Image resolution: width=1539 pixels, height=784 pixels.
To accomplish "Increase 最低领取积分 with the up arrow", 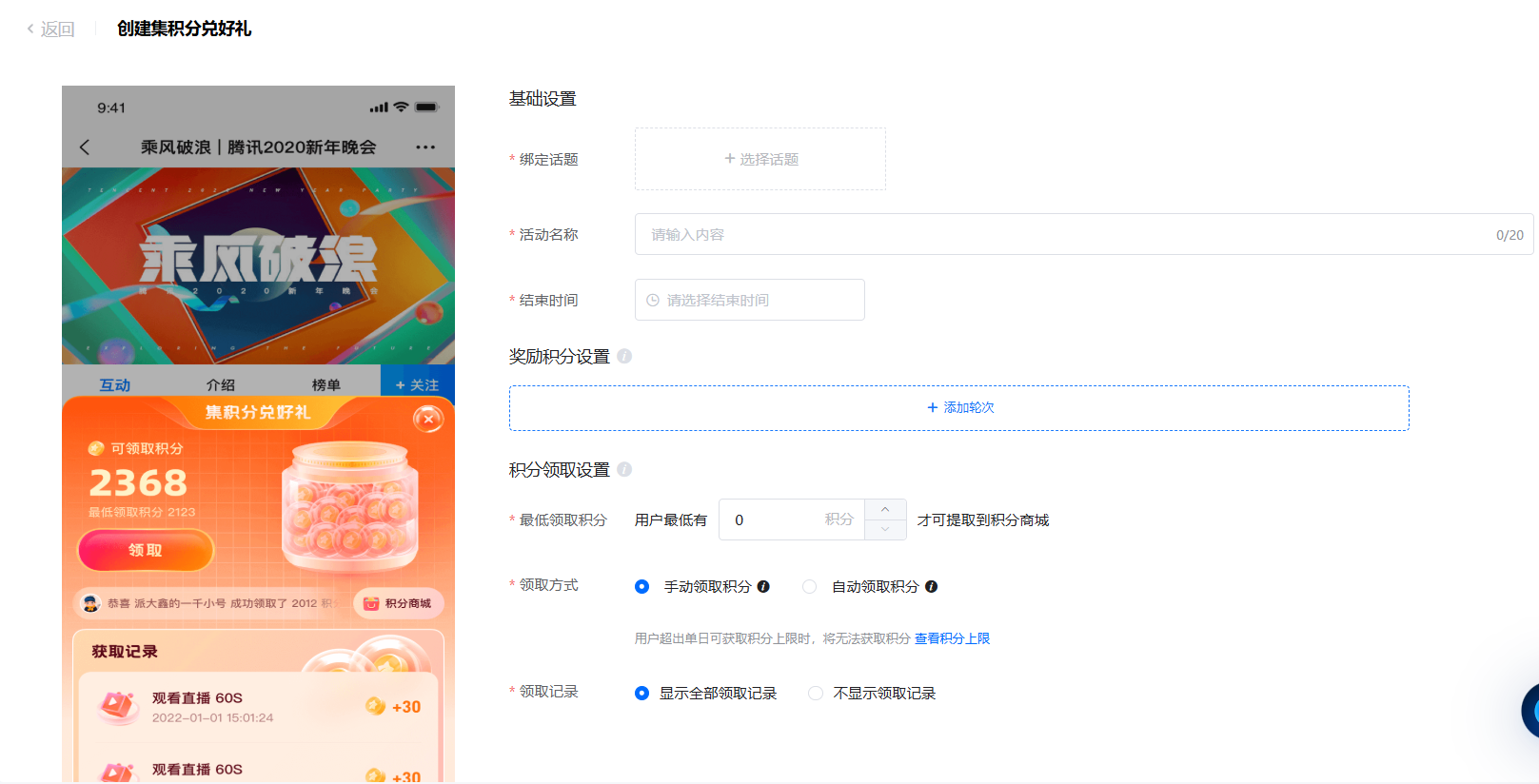I will pyautogui.click(x=885, y=509).
